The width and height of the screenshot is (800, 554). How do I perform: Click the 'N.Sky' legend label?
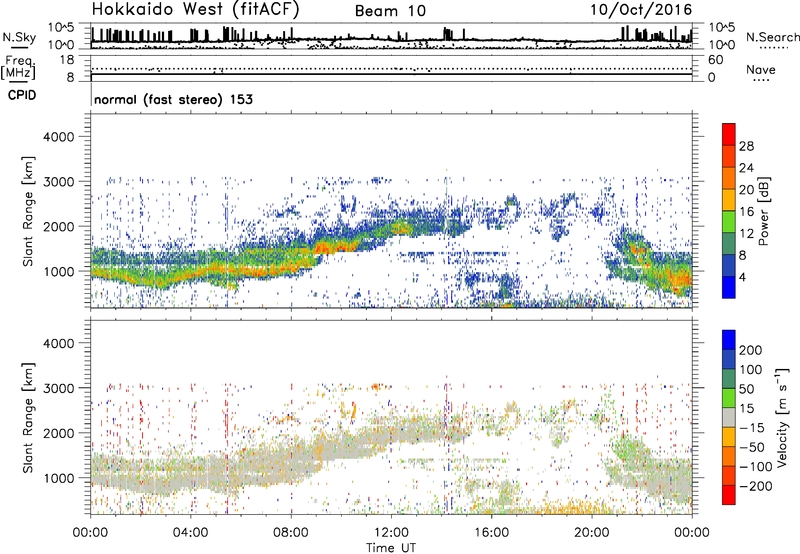19,37
